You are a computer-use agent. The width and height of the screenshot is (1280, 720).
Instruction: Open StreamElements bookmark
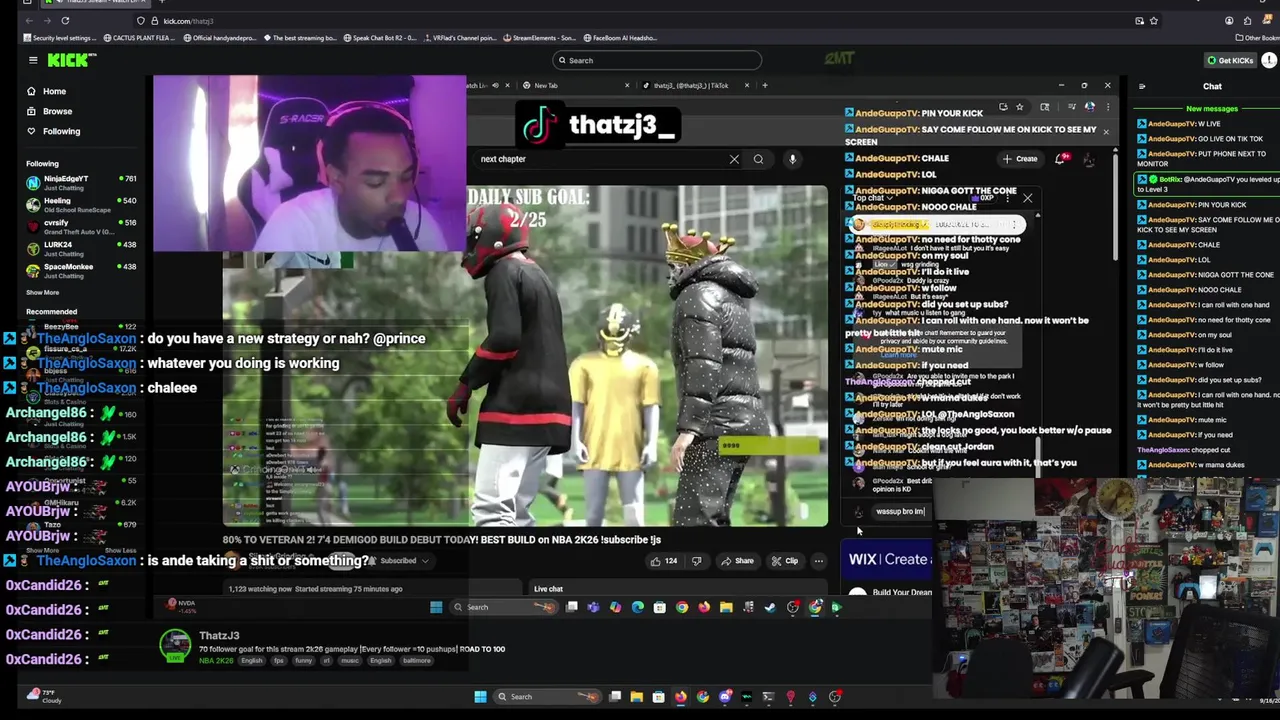pos(541,38)
